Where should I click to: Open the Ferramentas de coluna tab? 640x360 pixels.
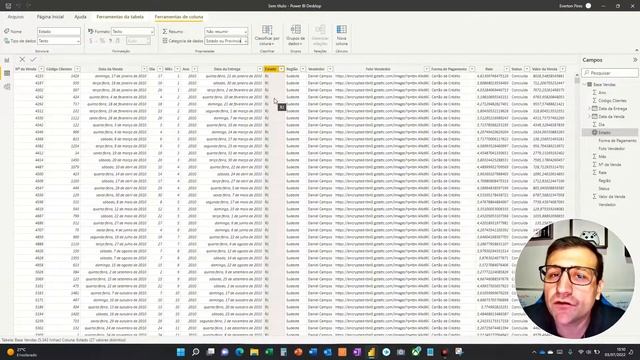point(179,17)
